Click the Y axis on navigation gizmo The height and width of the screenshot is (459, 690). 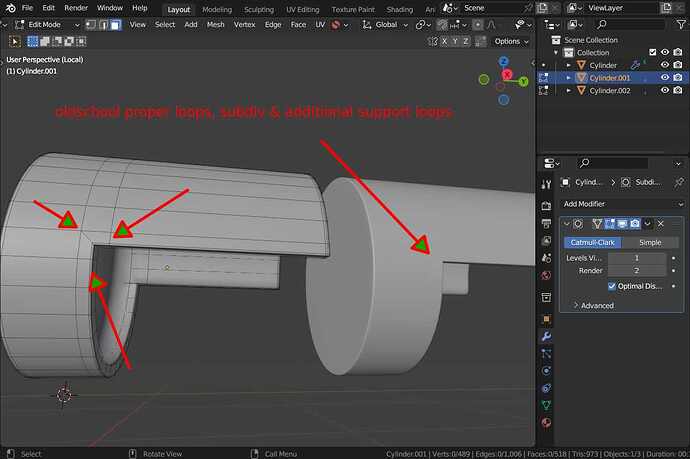click(523, 81)
